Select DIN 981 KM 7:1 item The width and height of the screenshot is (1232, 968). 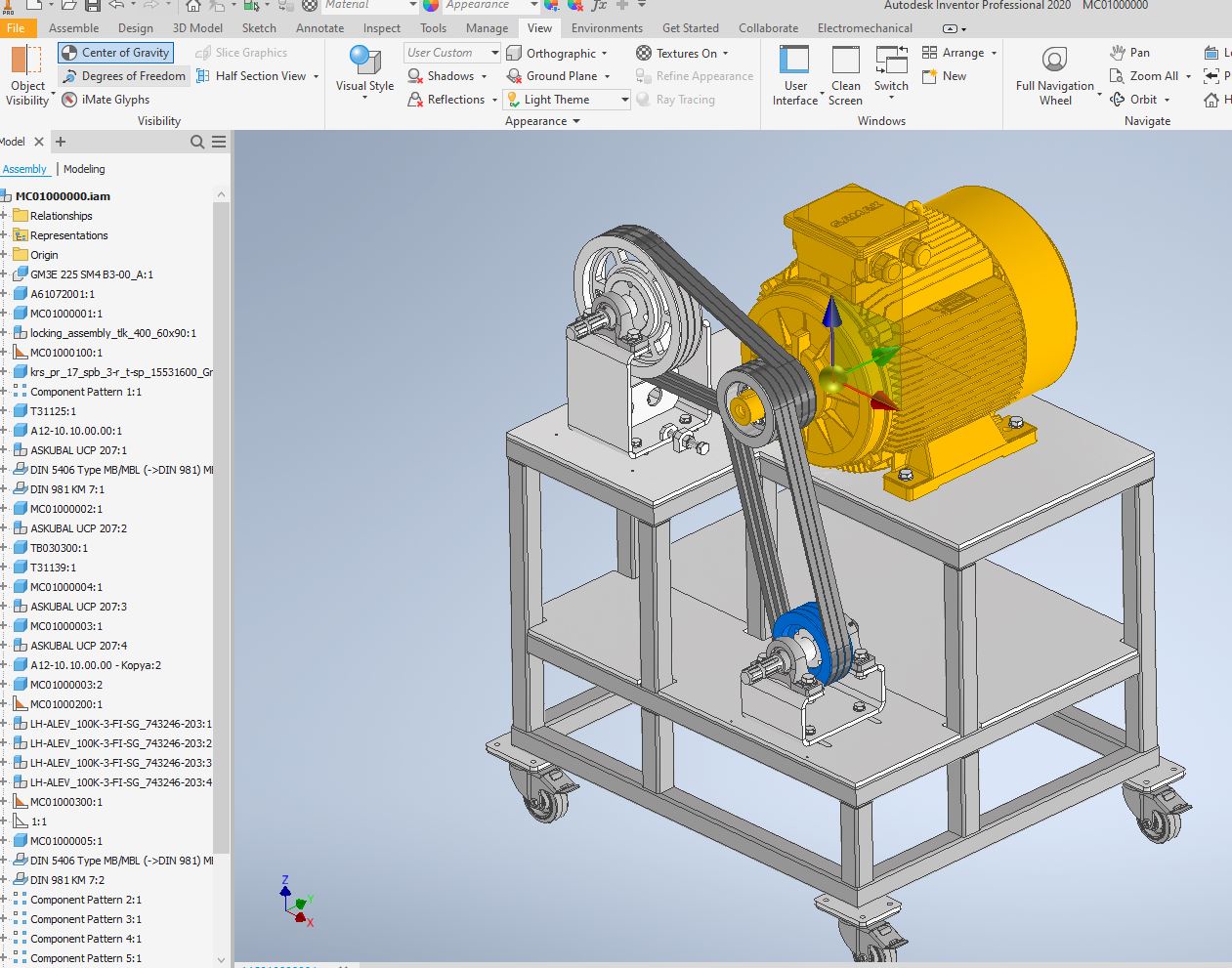tap(67, 489)
